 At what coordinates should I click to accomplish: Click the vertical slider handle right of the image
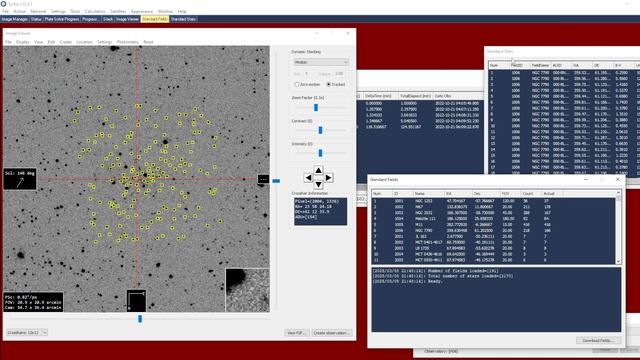276,181
